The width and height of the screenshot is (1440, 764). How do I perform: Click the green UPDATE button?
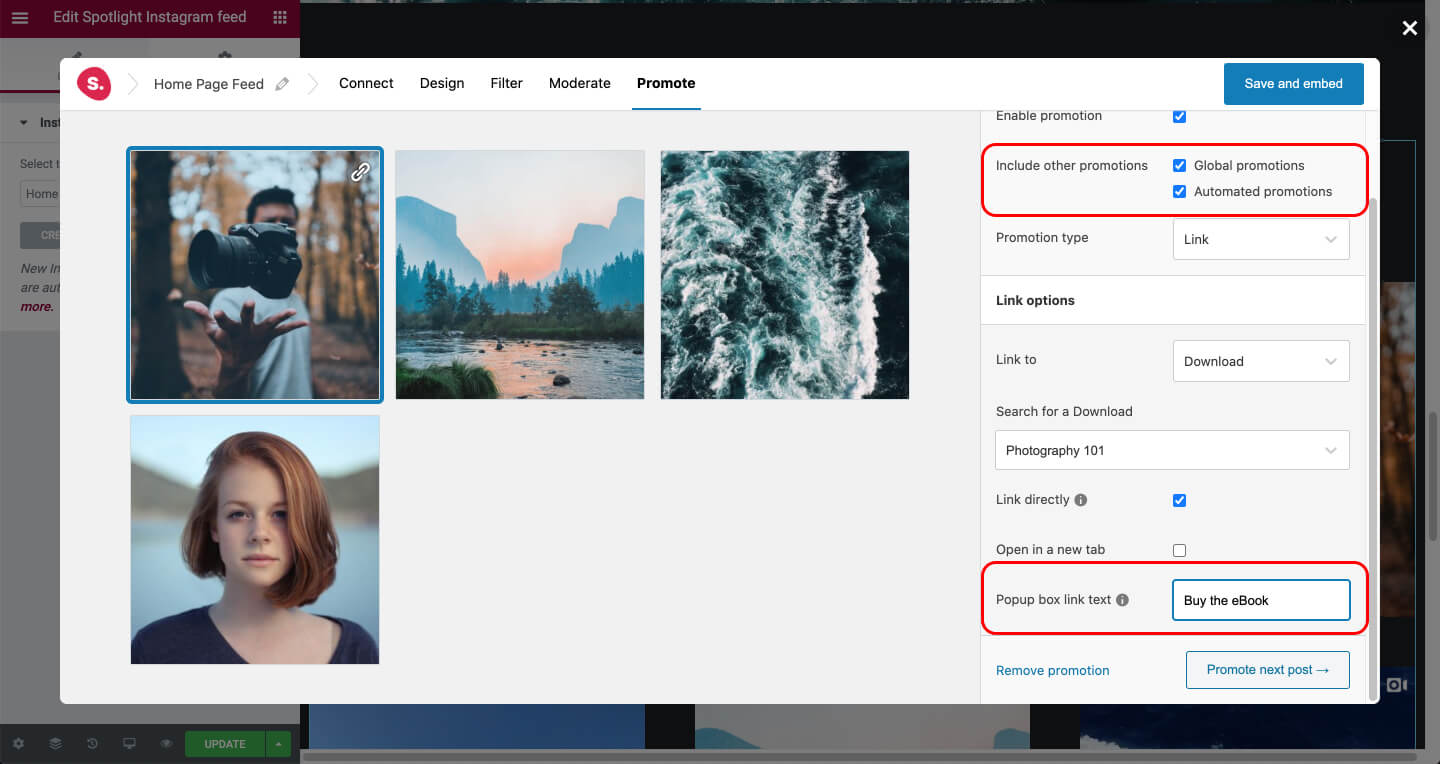tap(225, 744)
